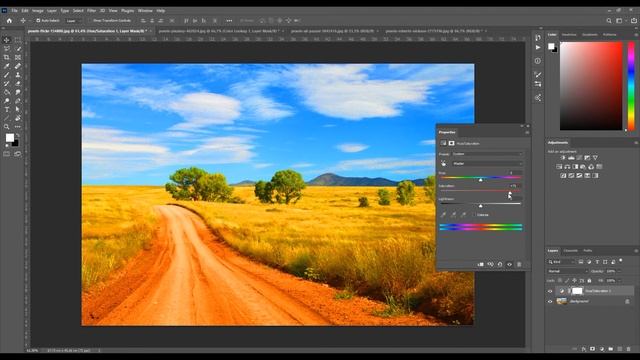The width and height of the screenshot is (640, 360).
Task: Hide the Hue/Saturation 1 layer
Action: tap(550, 291)
